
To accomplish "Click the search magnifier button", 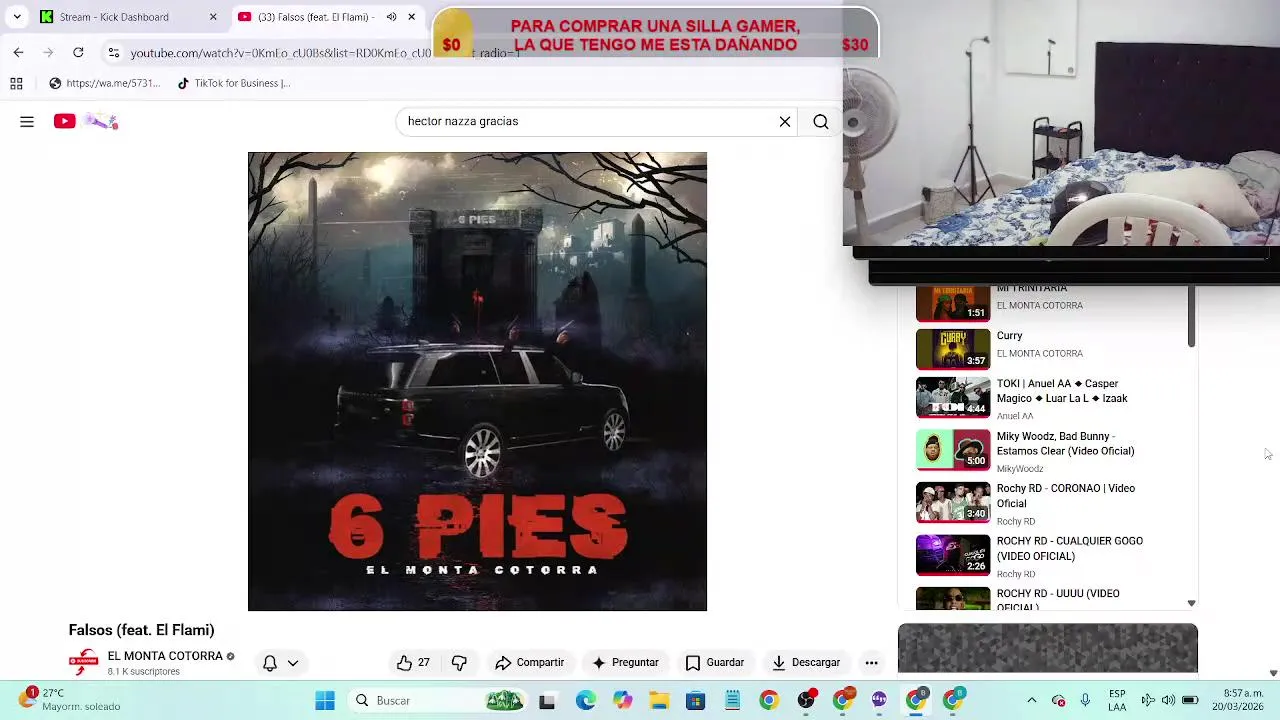I will (820, 122).
